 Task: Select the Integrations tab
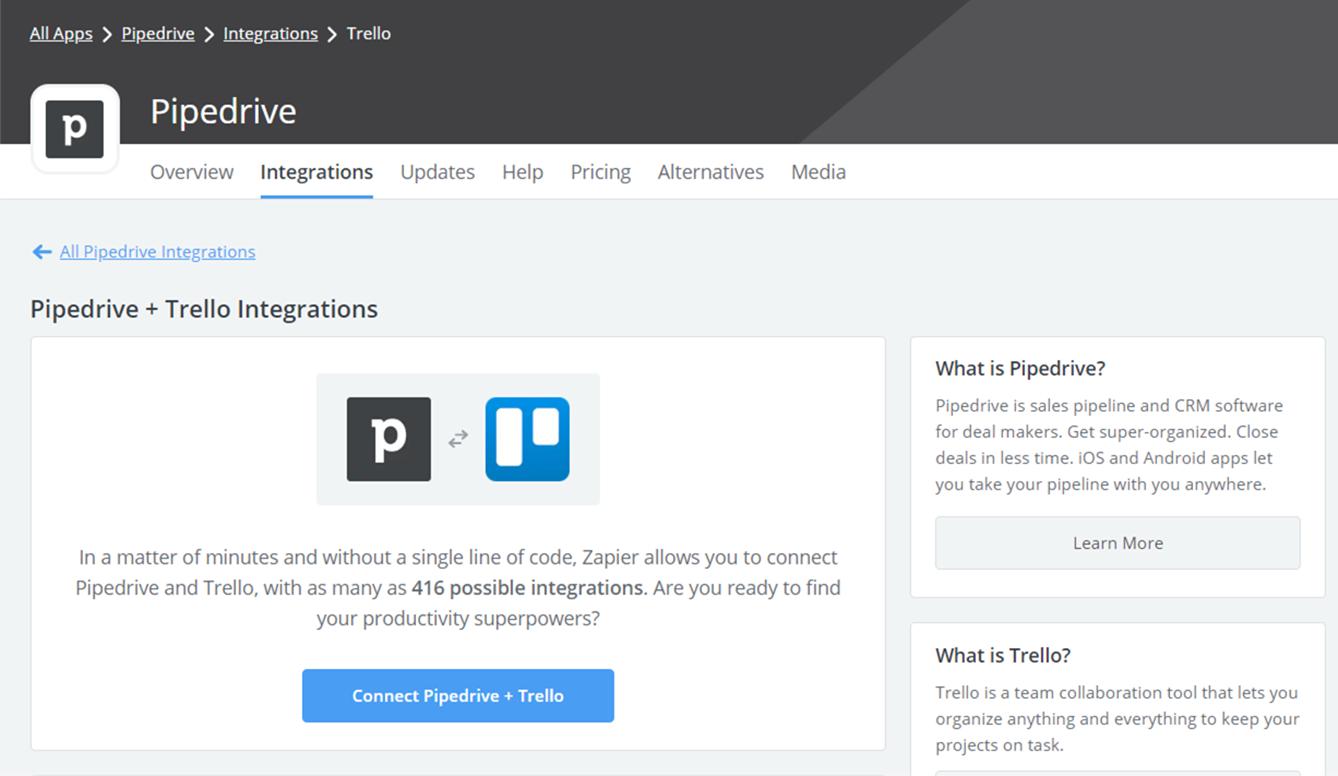pos(317,172)
